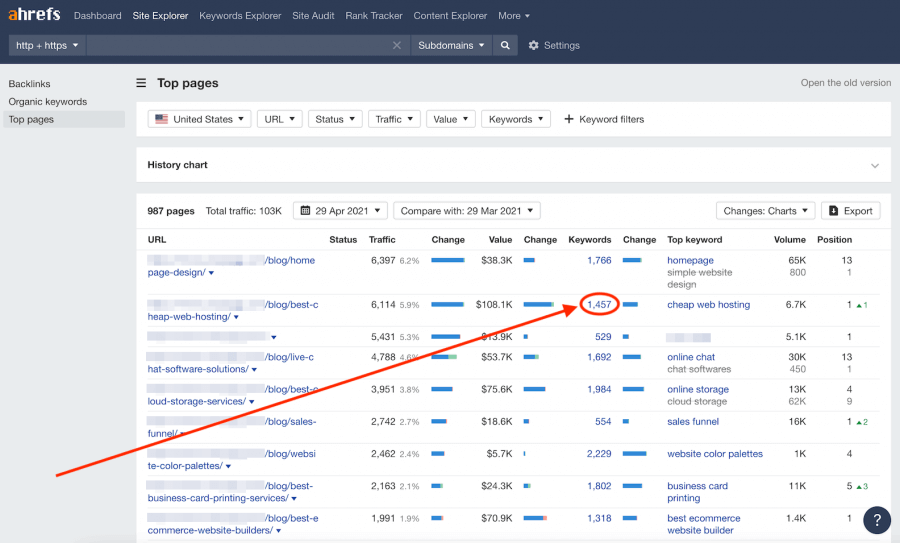Go to Rank Tracker

[374, 15]
